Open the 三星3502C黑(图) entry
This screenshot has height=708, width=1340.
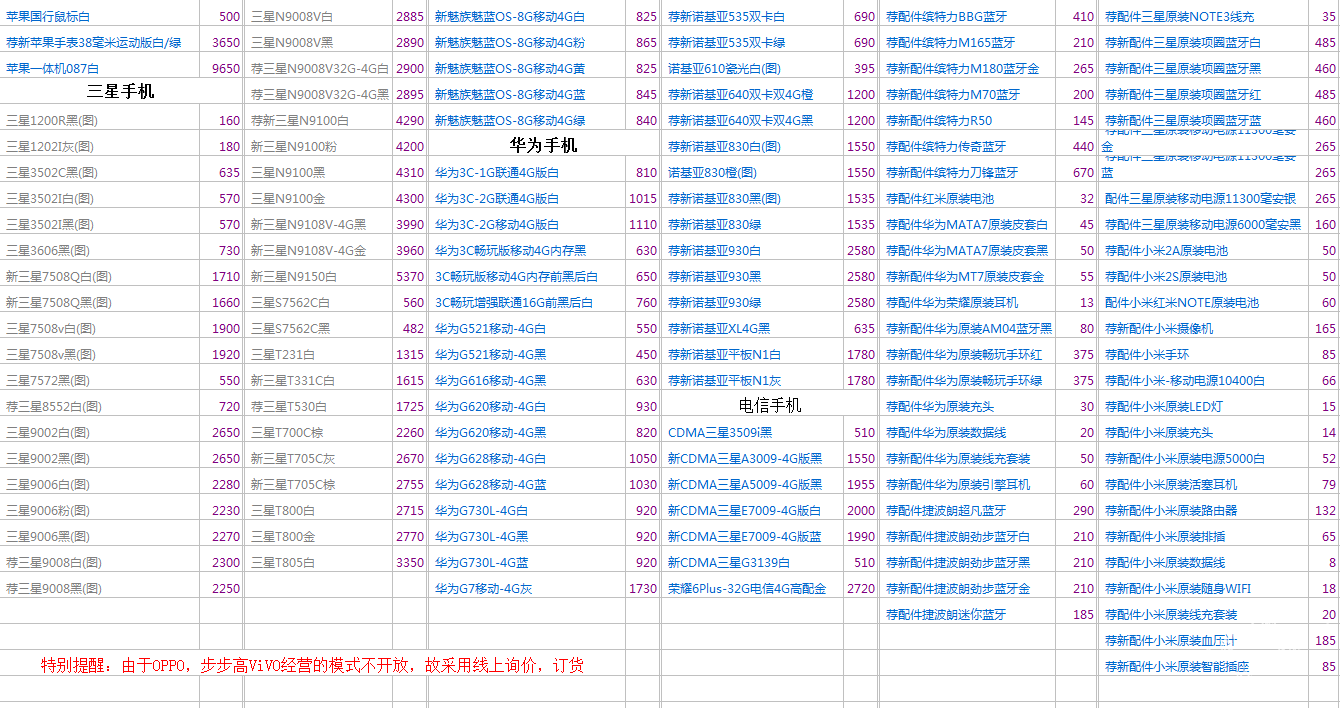click(x=52, y=172)
